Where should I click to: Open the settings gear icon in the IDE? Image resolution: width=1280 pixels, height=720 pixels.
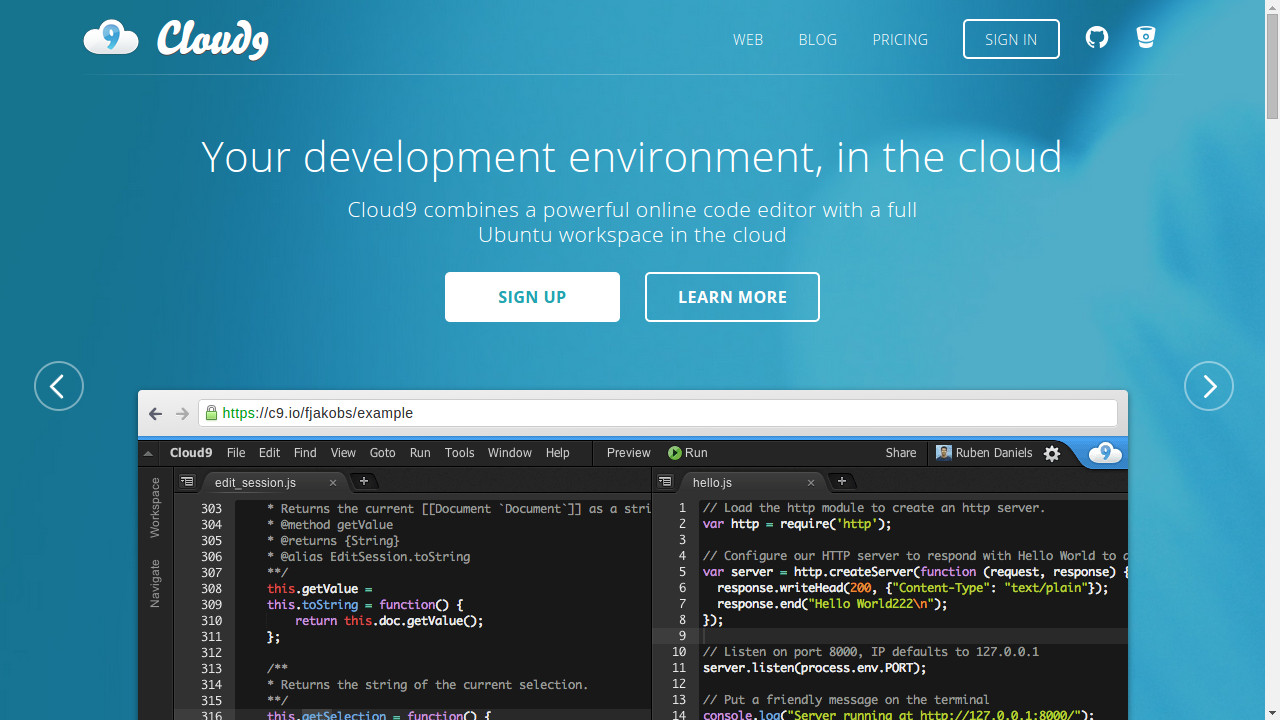coord(1052,453)
